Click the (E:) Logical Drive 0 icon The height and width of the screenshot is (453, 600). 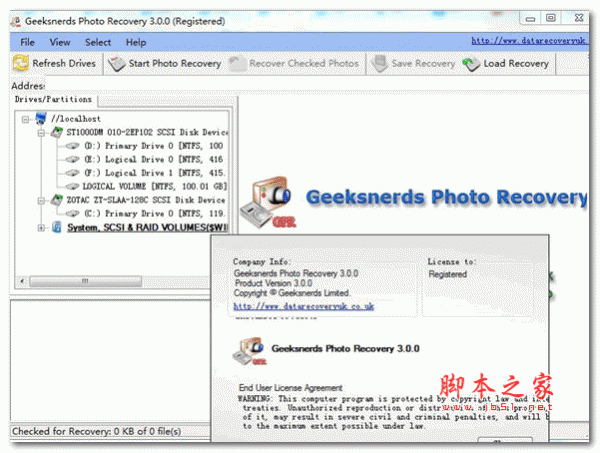point(72,159)
